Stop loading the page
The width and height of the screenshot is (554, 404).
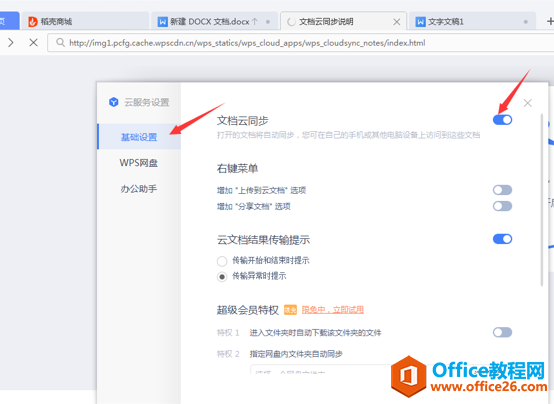coord(33,43)
